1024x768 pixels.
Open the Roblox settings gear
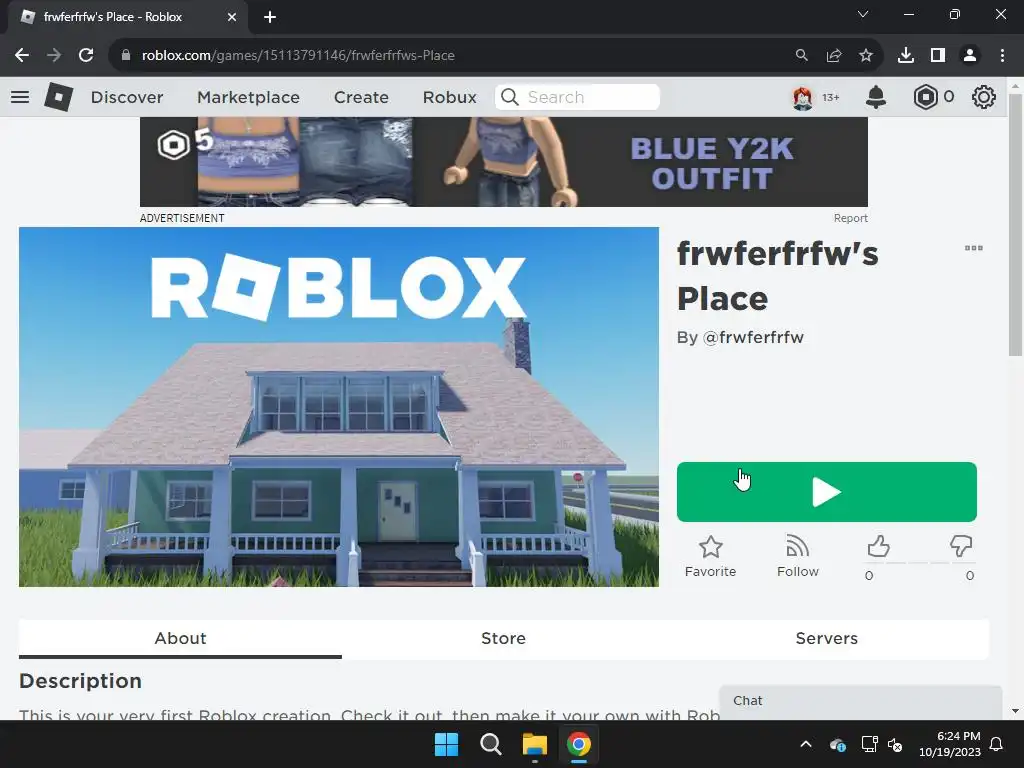pos(984,97)
